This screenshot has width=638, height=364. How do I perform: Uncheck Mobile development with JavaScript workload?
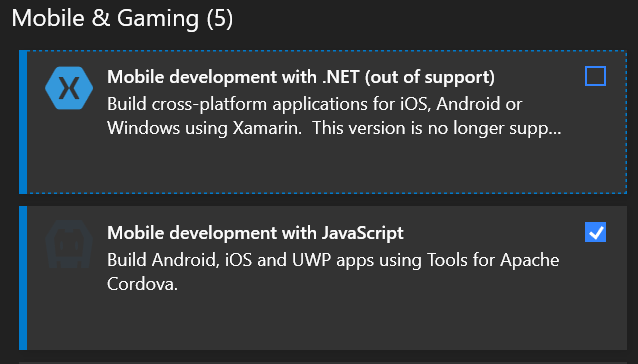(x=595, y=232)
